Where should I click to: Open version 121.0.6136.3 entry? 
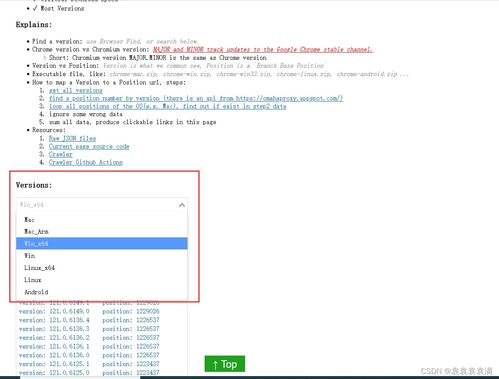(x=89, y=329)
